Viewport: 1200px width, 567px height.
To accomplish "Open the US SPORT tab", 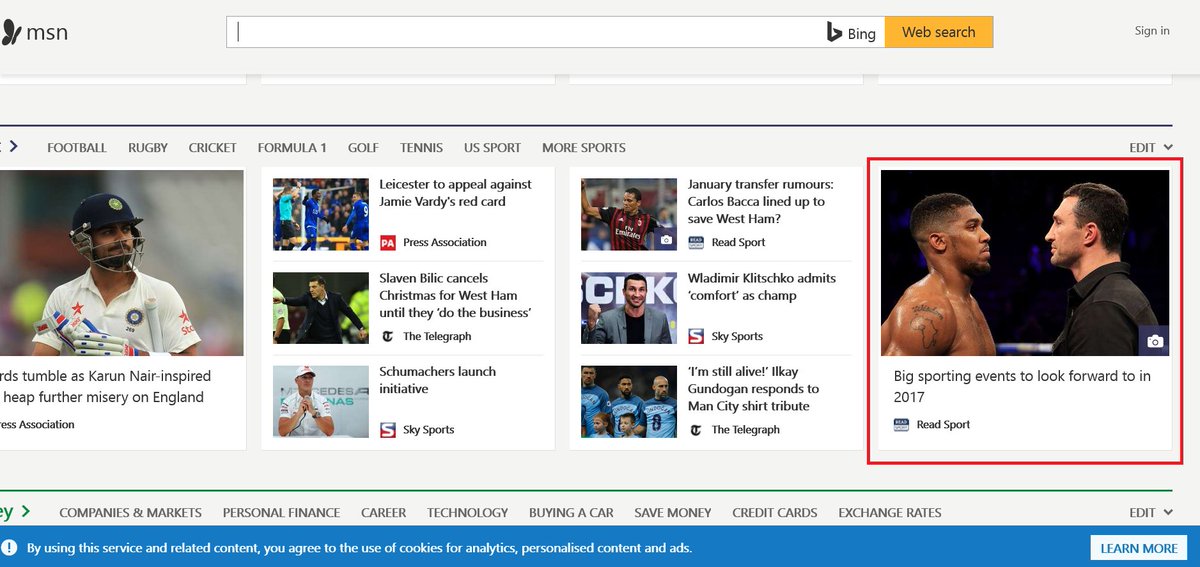I will 492,147.
